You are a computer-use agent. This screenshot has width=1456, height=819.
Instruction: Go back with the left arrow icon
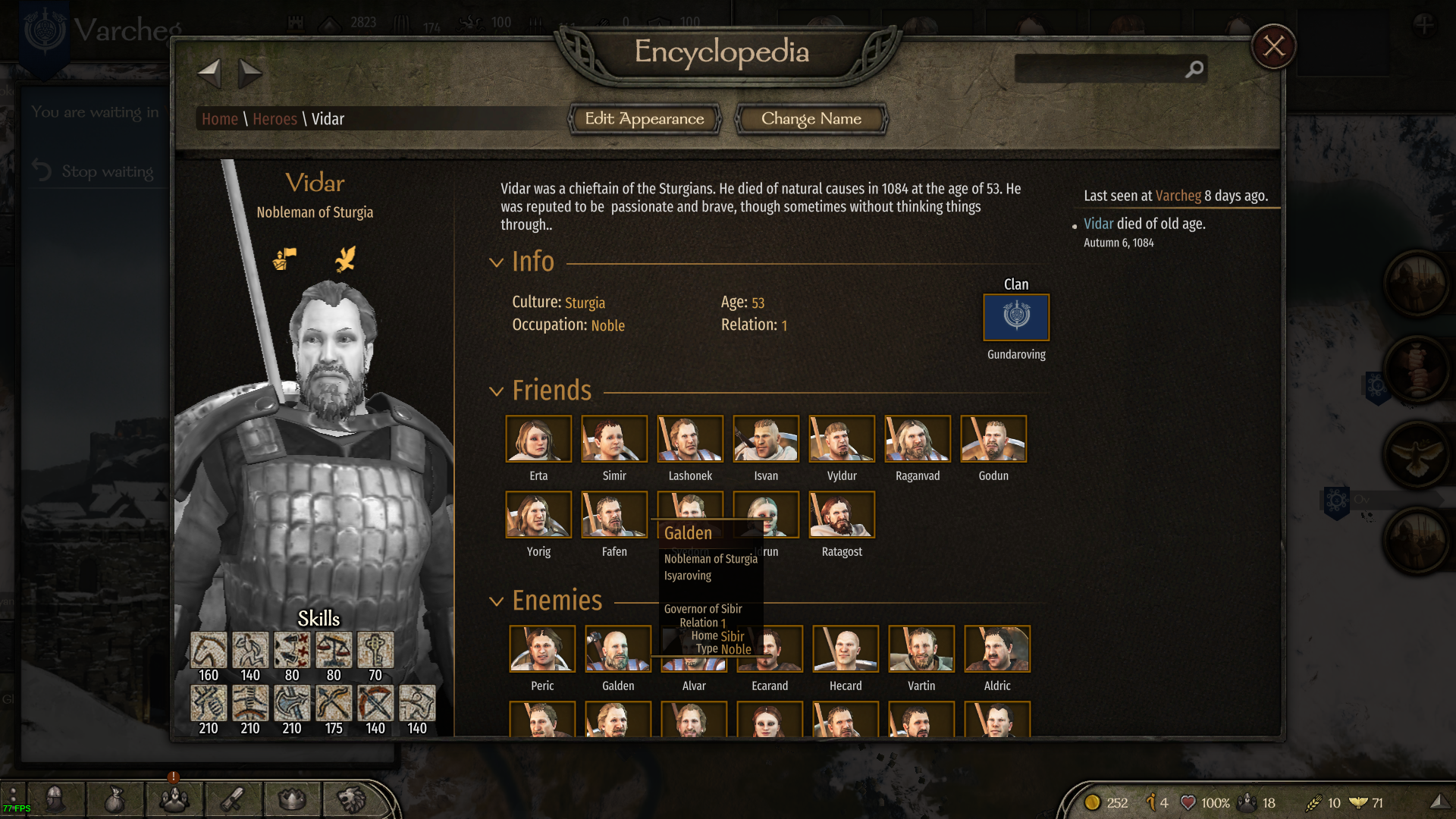click(x=209, y=74)
